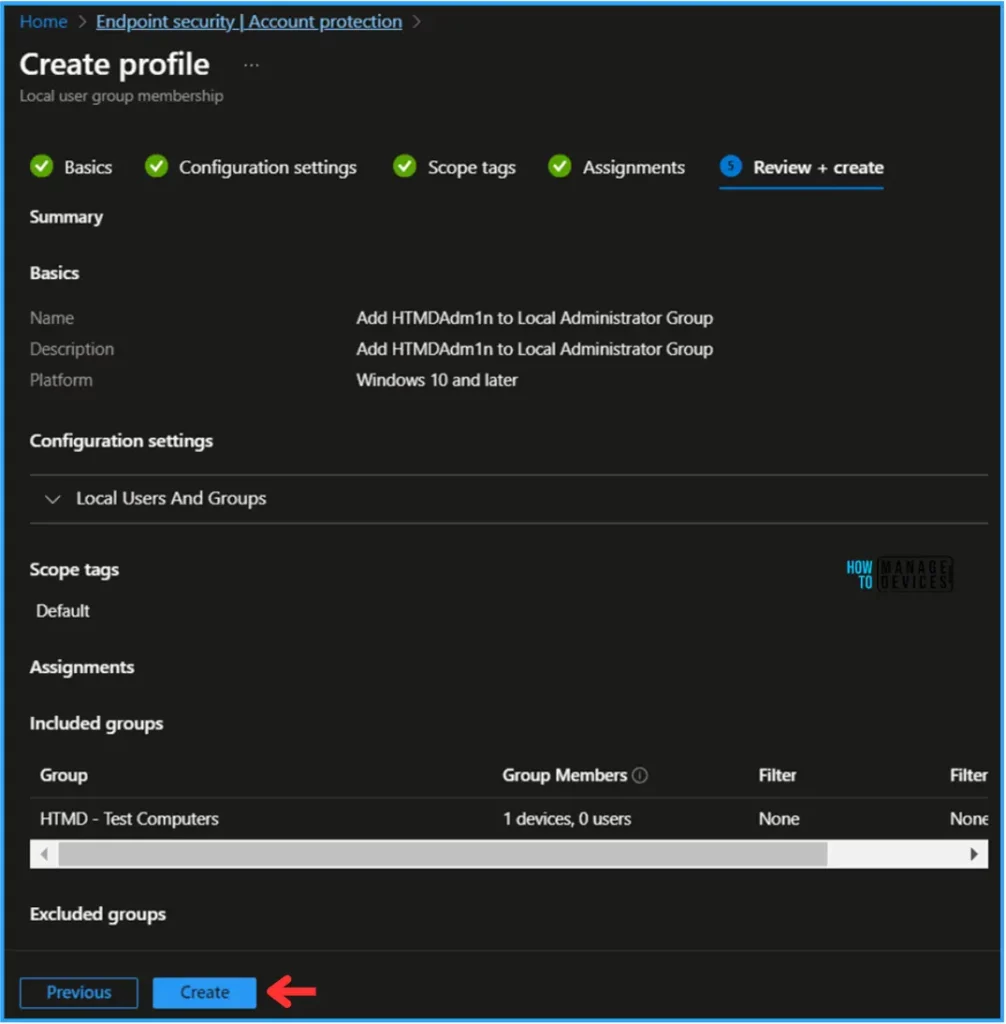The image size is (1006, 1024).
Task: Click the breadcrumb chevron after Home
Action: (x=82, y=22)
